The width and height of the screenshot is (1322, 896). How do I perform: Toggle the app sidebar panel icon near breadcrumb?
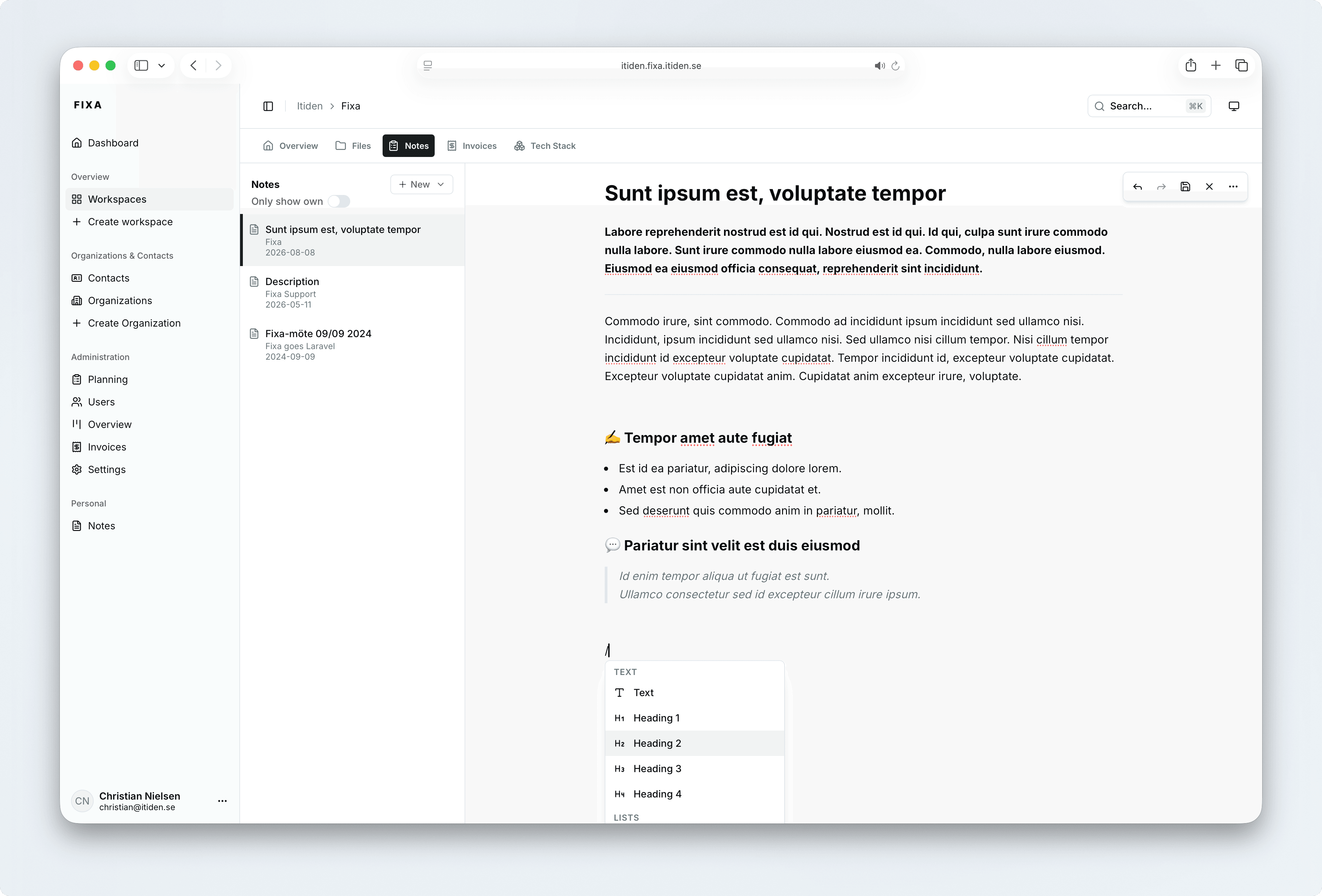268,106
